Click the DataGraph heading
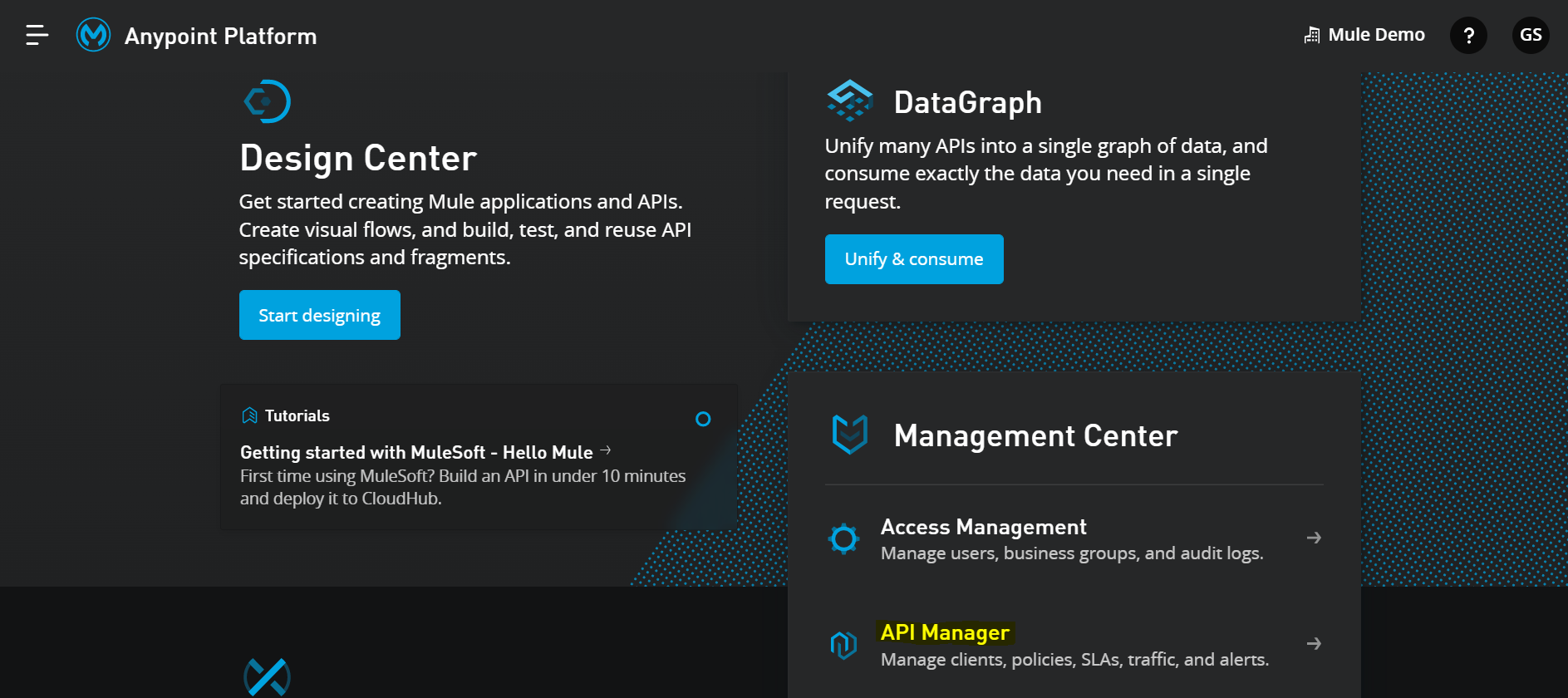1568x698 pixels. (968, 103)
